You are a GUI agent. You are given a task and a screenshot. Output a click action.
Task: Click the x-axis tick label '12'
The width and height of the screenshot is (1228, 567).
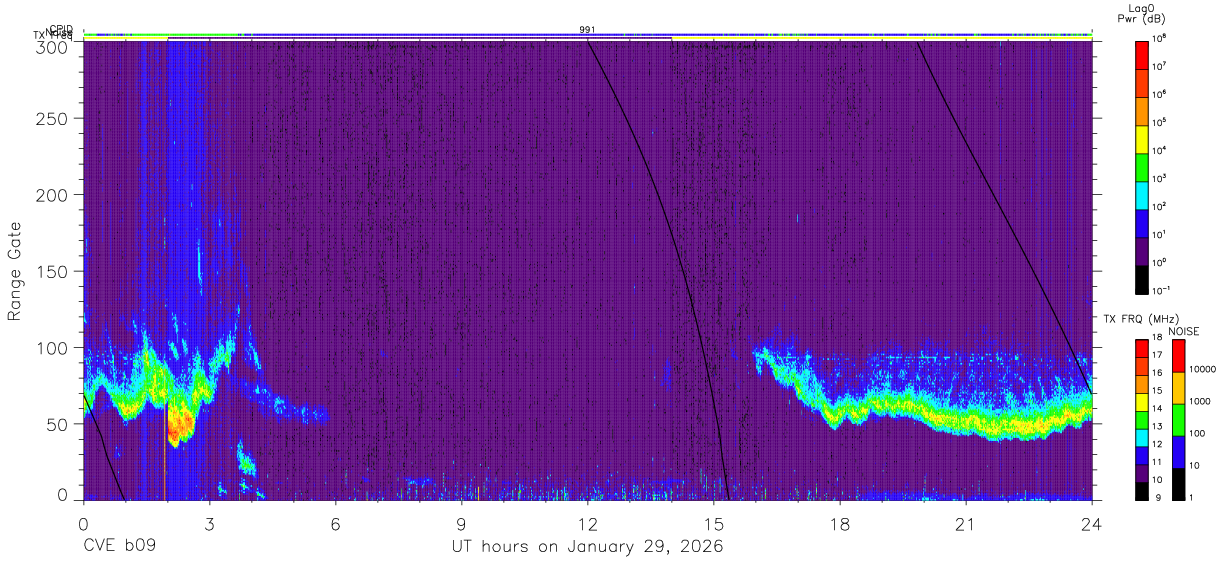tap(587, 524)
